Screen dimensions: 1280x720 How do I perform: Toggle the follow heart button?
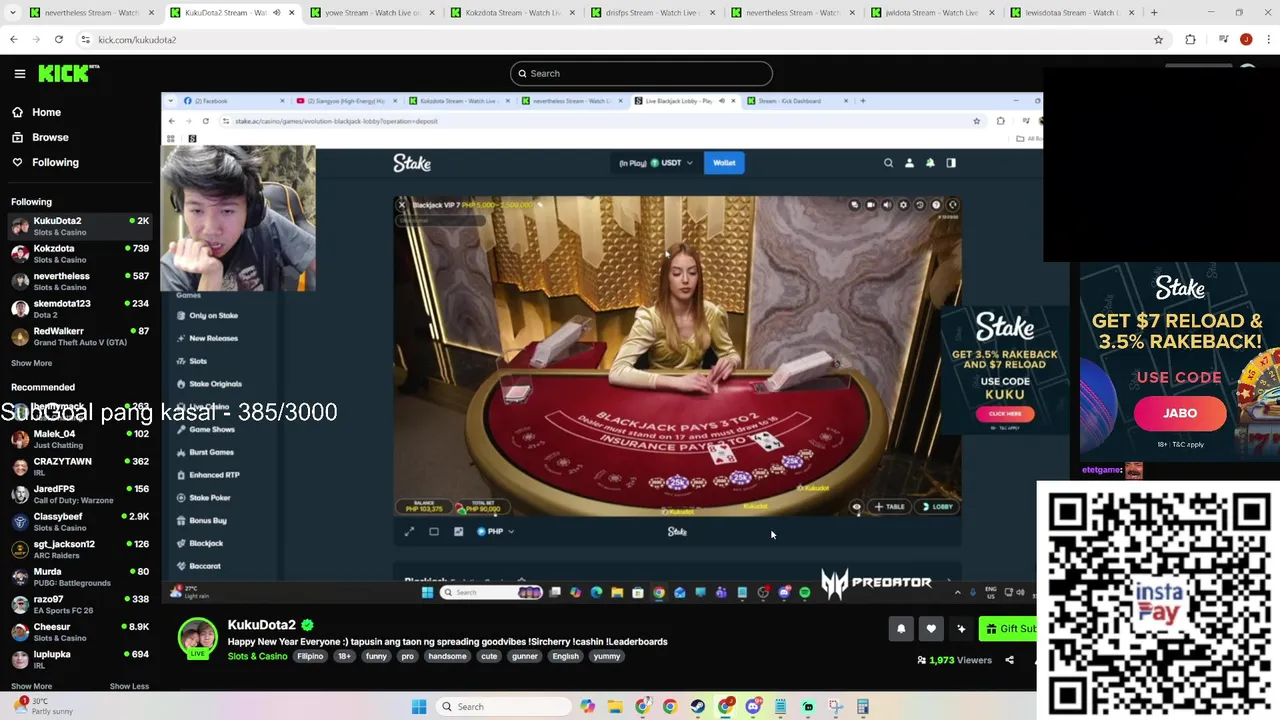coord(931,629)
